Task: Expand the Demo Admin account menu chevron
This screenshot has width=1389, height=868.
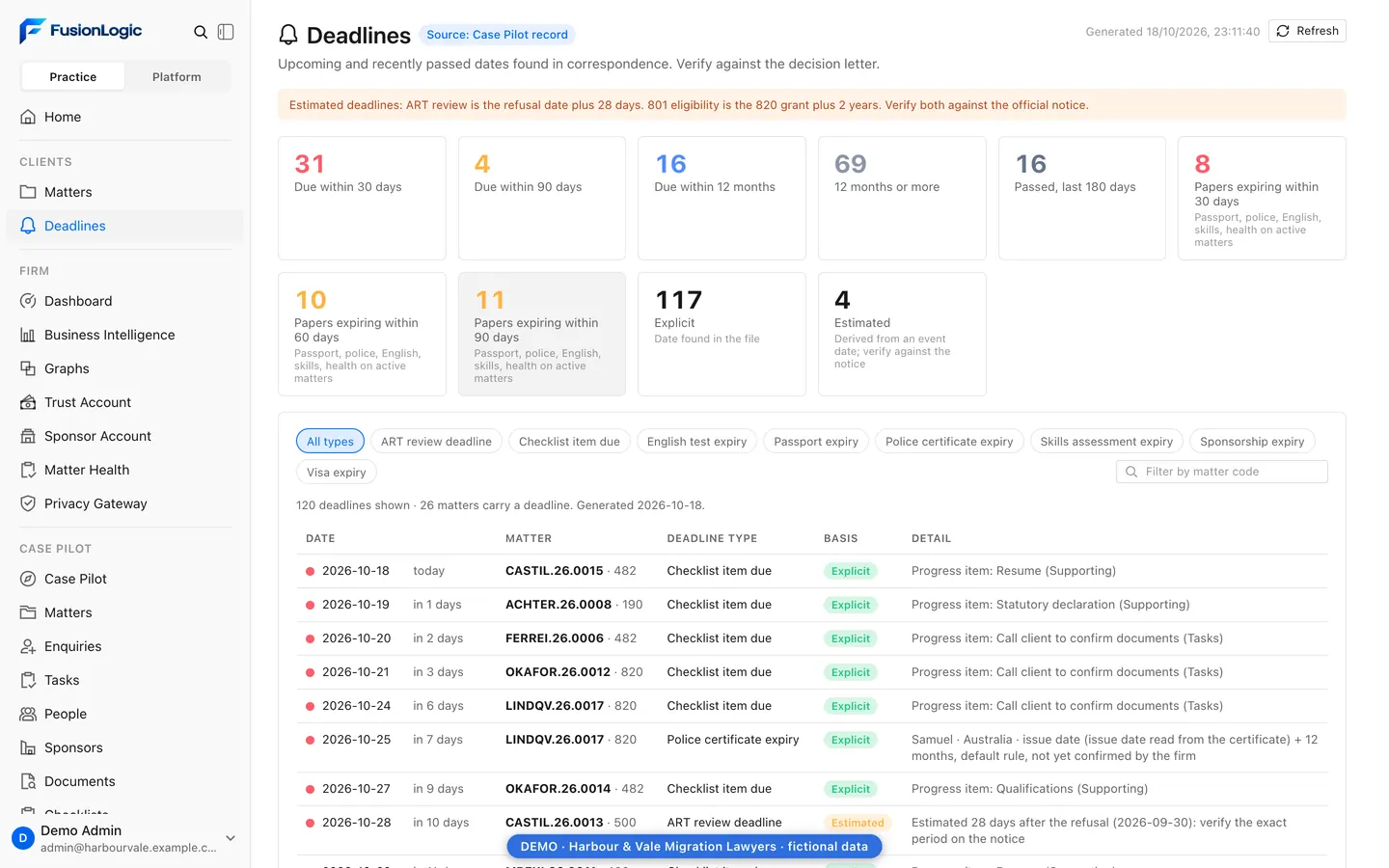Action: [231, 838]
